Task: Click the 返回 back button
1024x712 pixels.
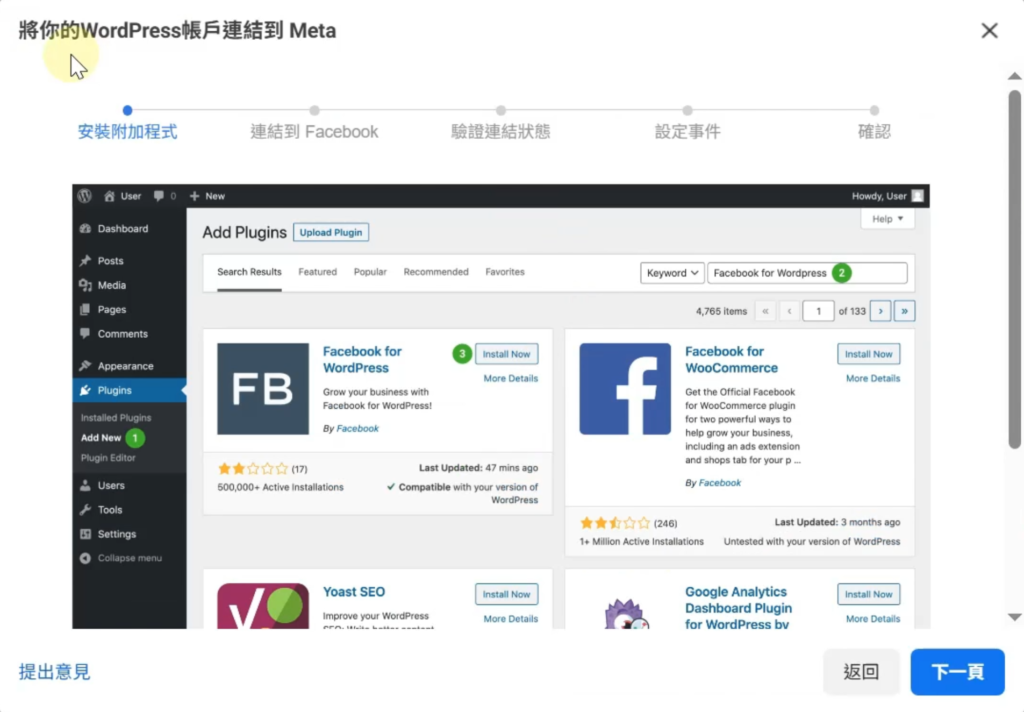Action: click(x=861, y=672)
